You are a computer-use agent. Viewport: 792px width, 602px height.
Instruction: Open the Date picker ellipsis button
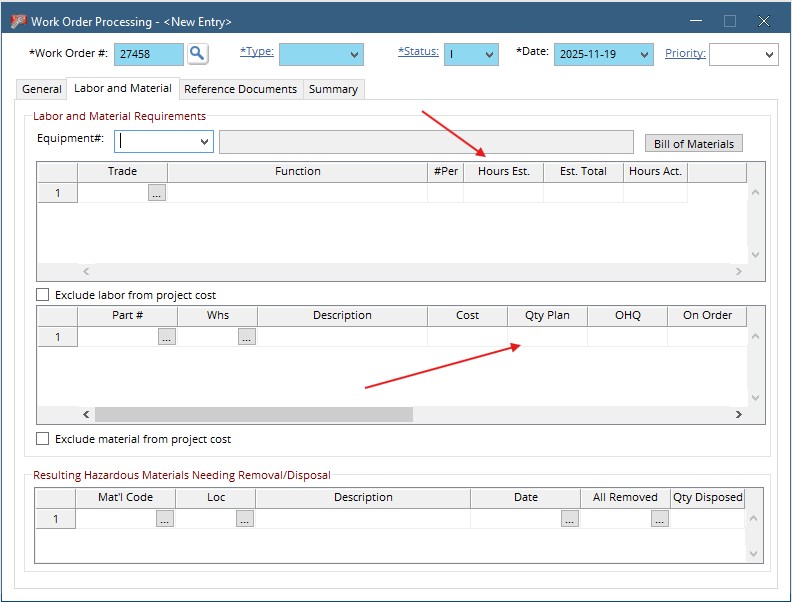tap(569, 519)
